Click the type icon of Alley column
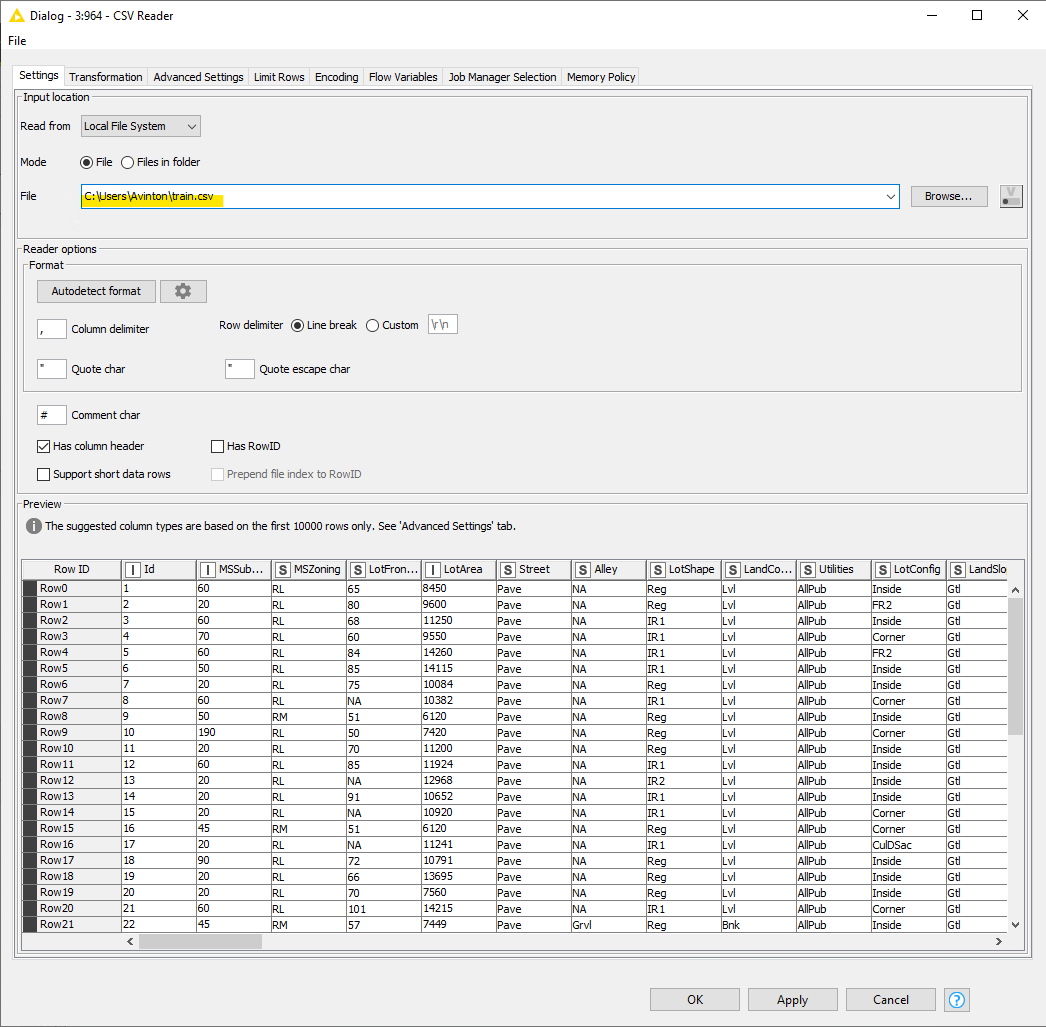 (583, 570)
